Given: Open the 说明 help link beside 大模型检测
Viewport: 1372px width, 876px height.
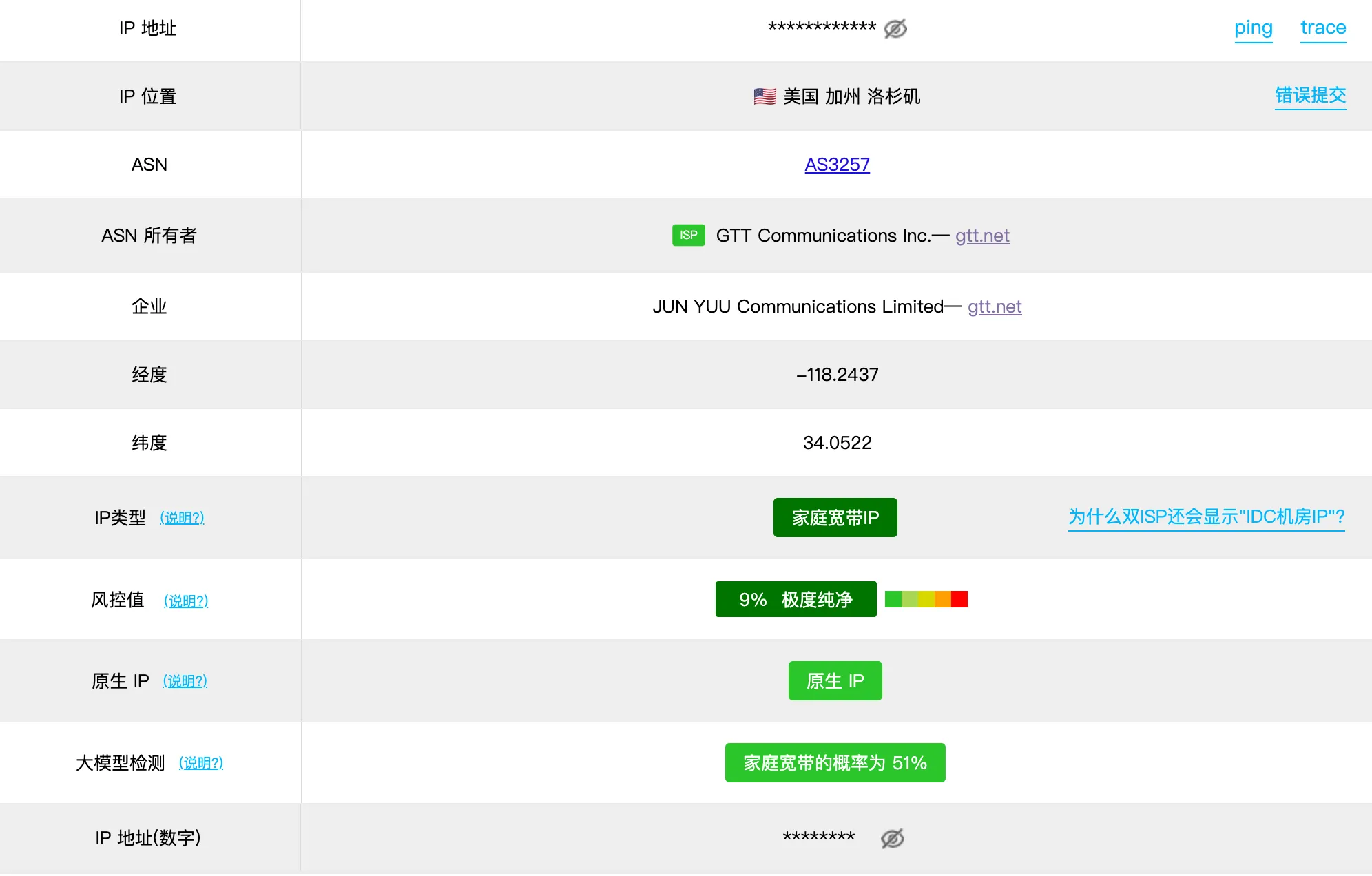Looking at the screenshot, I should click(200, 763).
